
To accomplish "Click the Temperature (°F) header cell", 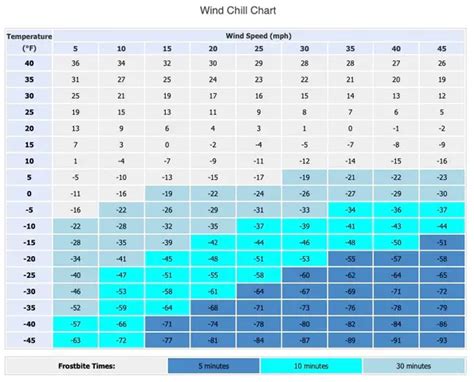I will (x=29, y=42).
